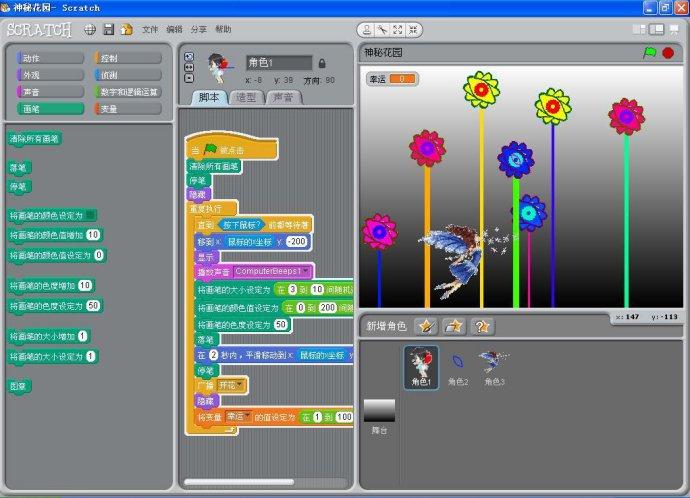This screenshot has height=498, width=690.
Task: Switch to full stage view mode
Action: click(x=657, y=29)
